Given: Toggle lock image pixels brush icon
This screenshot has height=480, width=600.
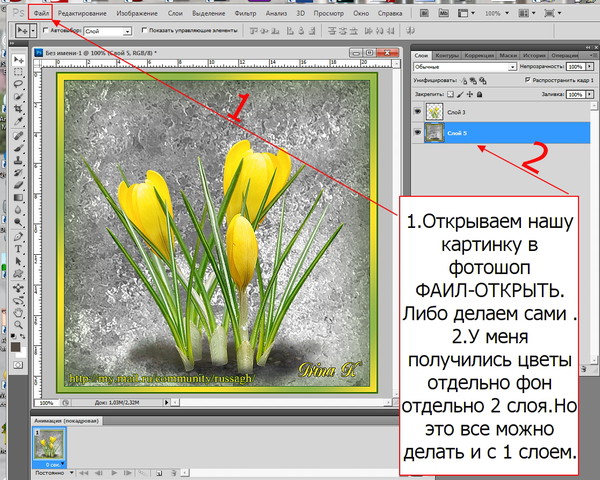Looking at the screenshot, I should pos(460,94).
